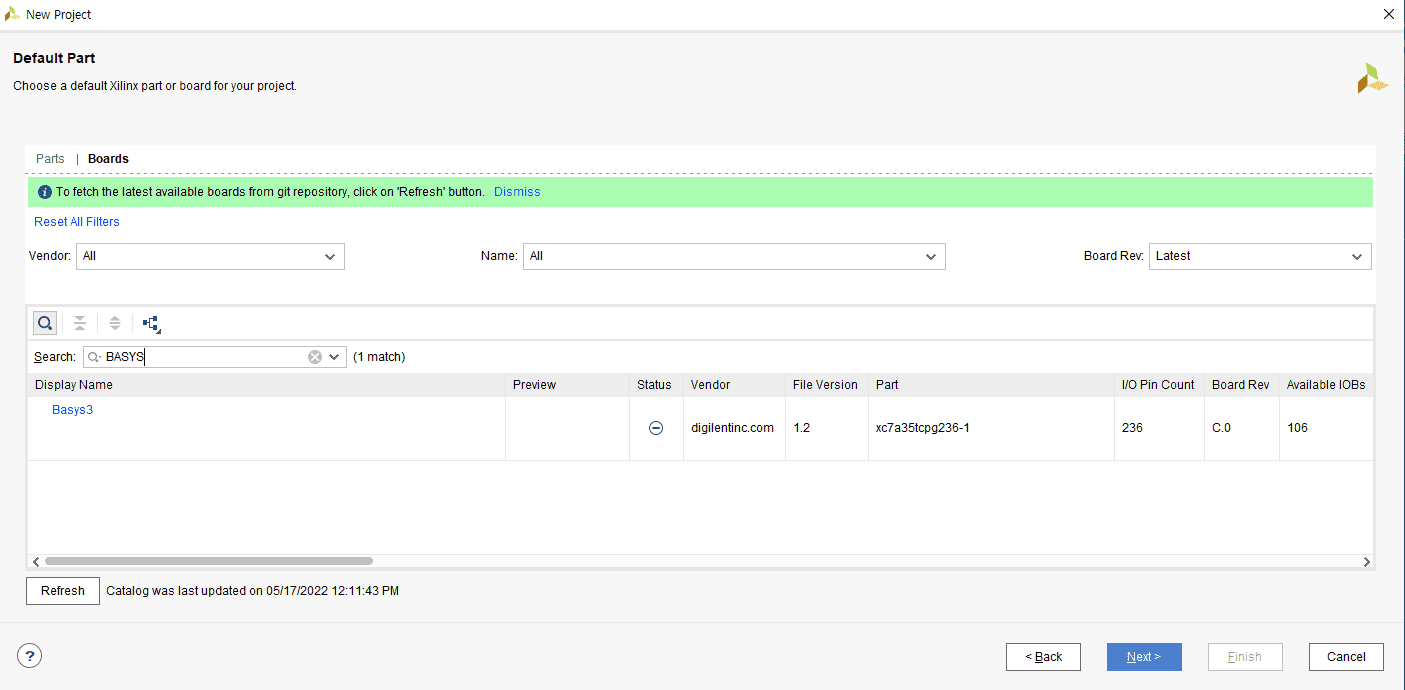Click the "(1 match)" search result count
This screenshot has height=690, width=1405.
click(x=379, y=357)
